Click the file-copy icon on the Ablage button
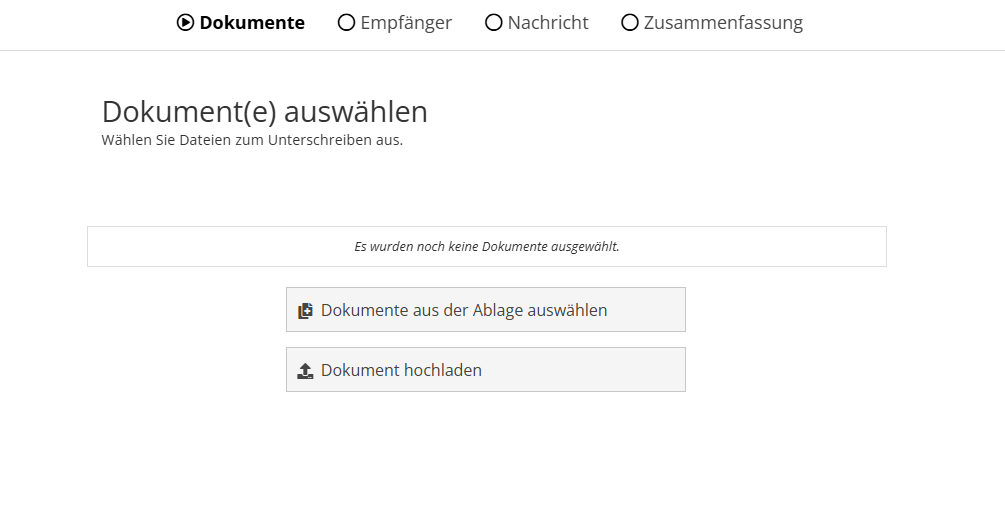Screen dimensions: 1005x514 point(306,310)
